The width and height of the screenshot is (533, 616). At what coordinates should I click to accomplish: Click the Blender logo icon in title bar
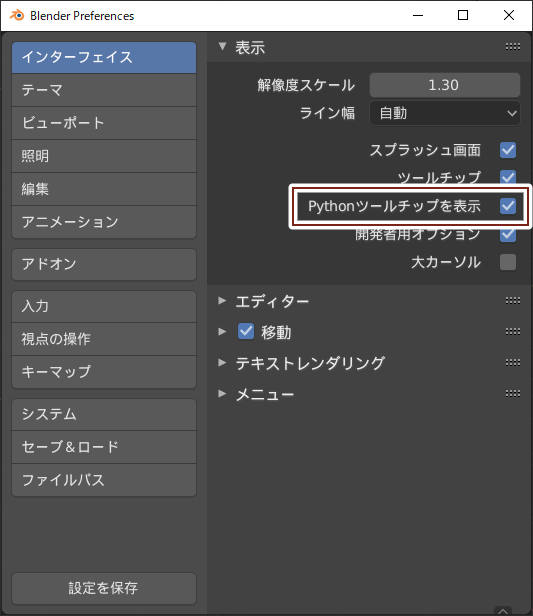pos(16,16)
